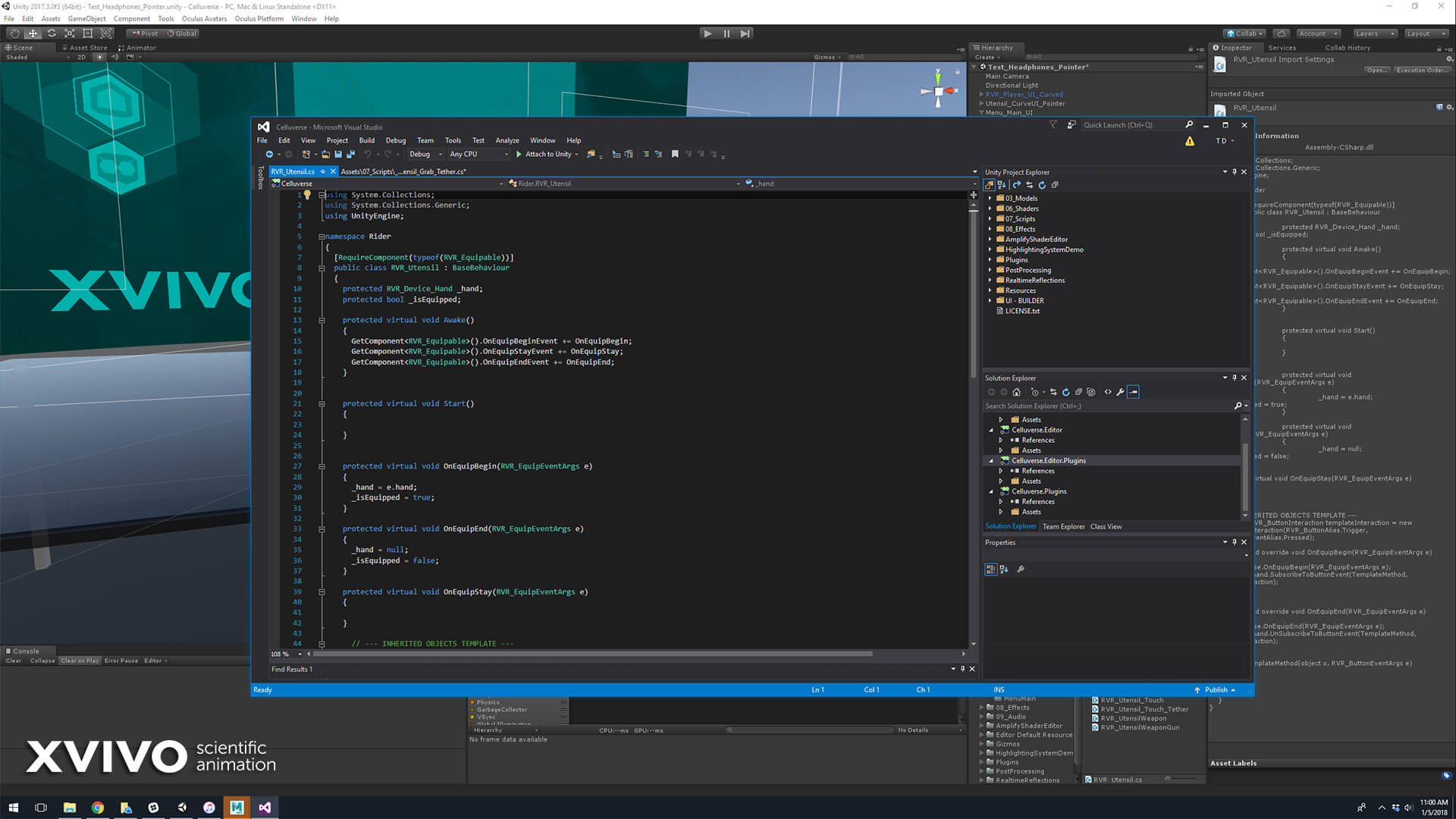
Task: Toggle scene lighting sun icon
Action: (99, 57)
